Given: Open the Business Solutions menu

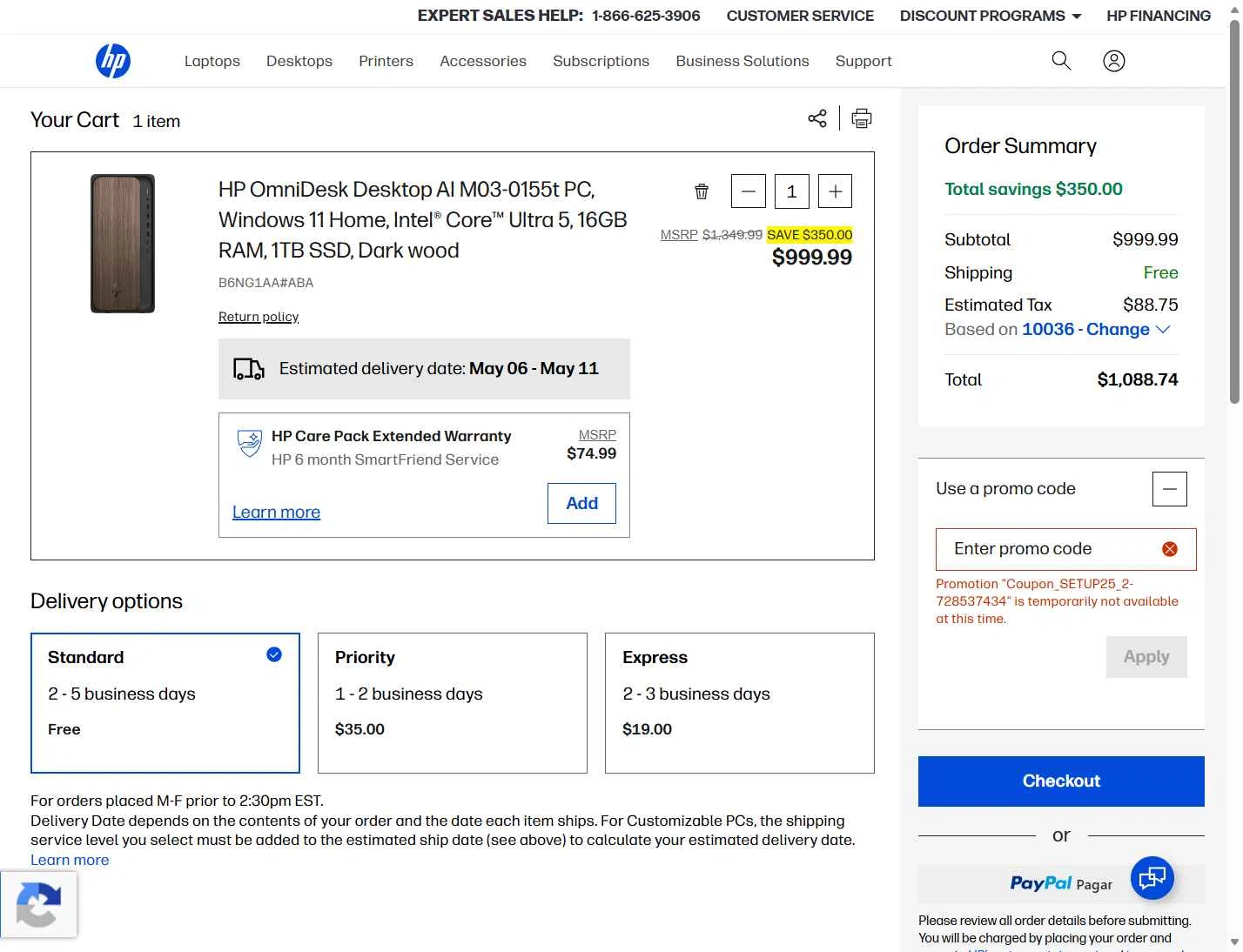Looking at the screenshot, I should tap(742, 61).
